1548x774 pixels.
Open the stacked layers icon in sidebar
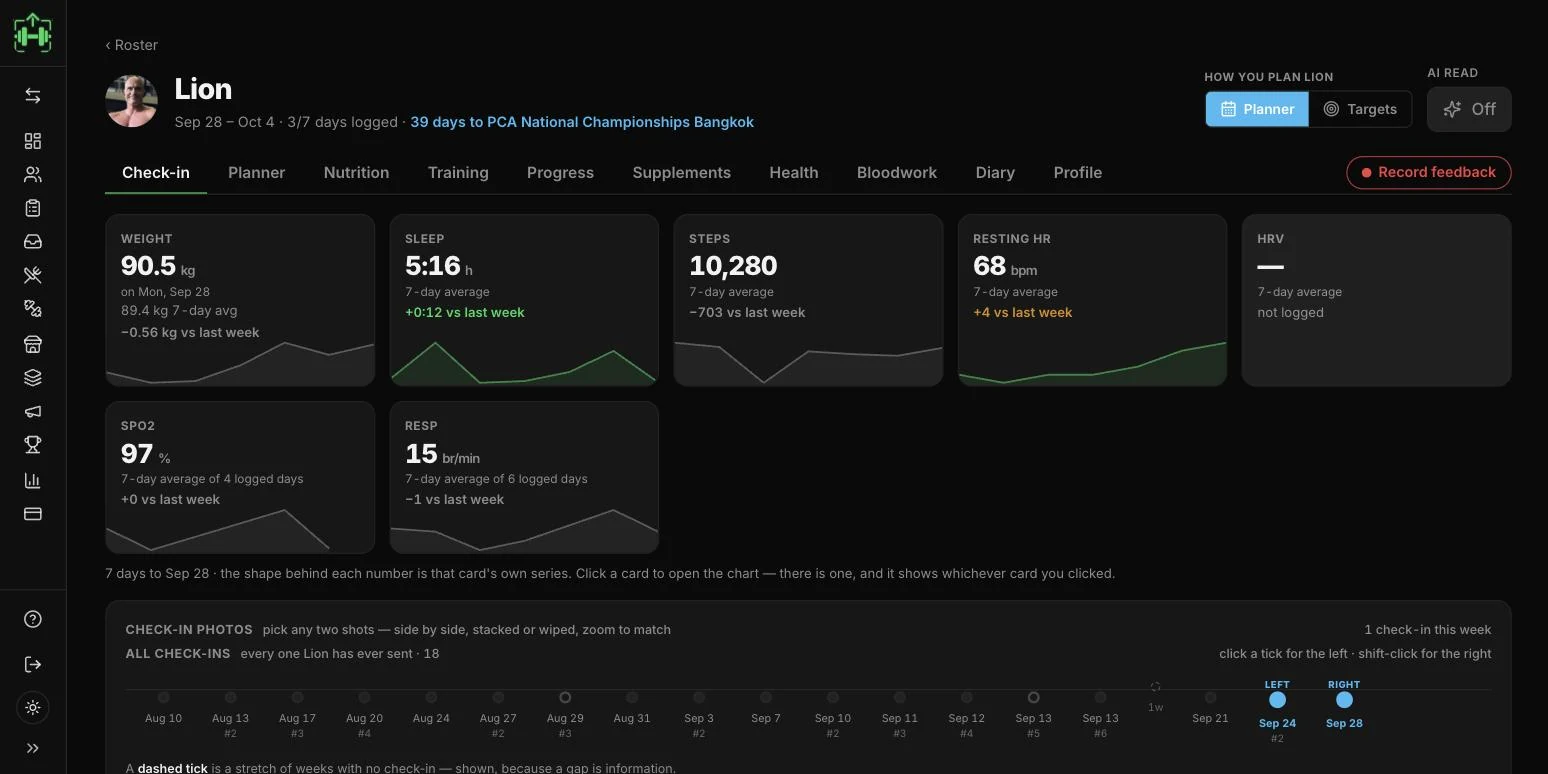pyautogui.click(x=33, y=378)
